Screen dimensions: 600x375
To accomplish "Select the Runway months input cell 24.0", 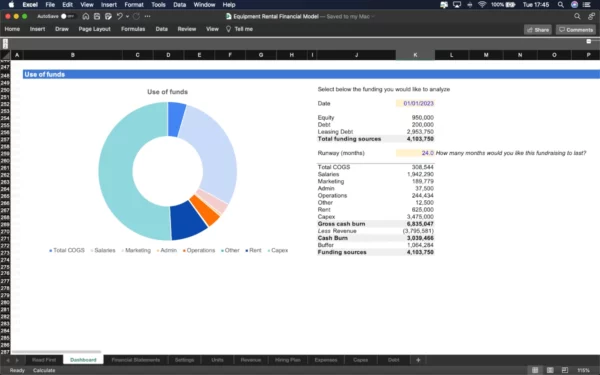I will [x=415, y=153].
